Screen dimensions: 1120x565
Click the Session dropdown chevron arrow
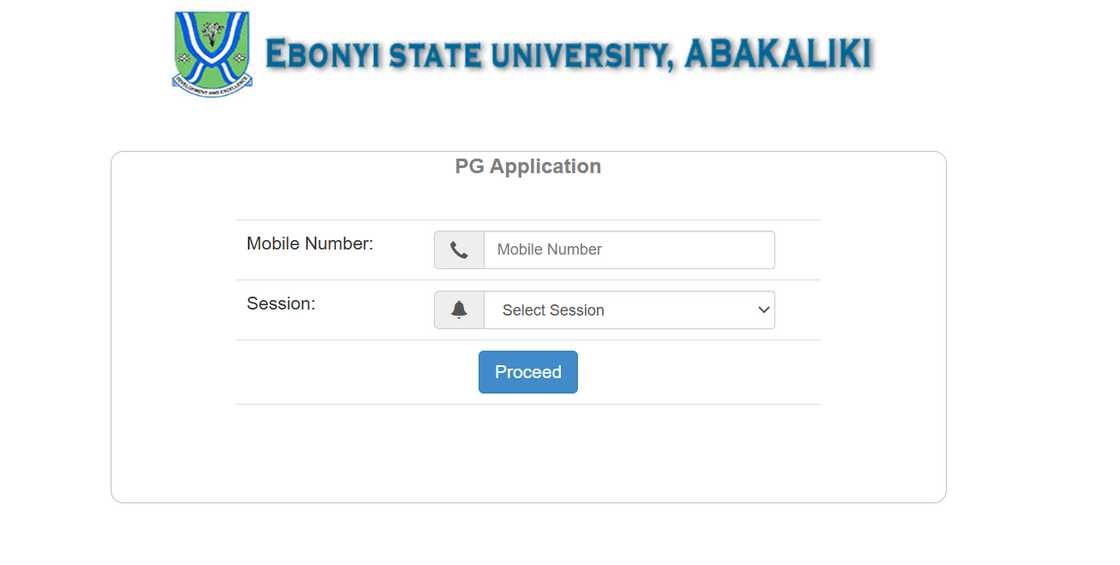pos(764,310)
